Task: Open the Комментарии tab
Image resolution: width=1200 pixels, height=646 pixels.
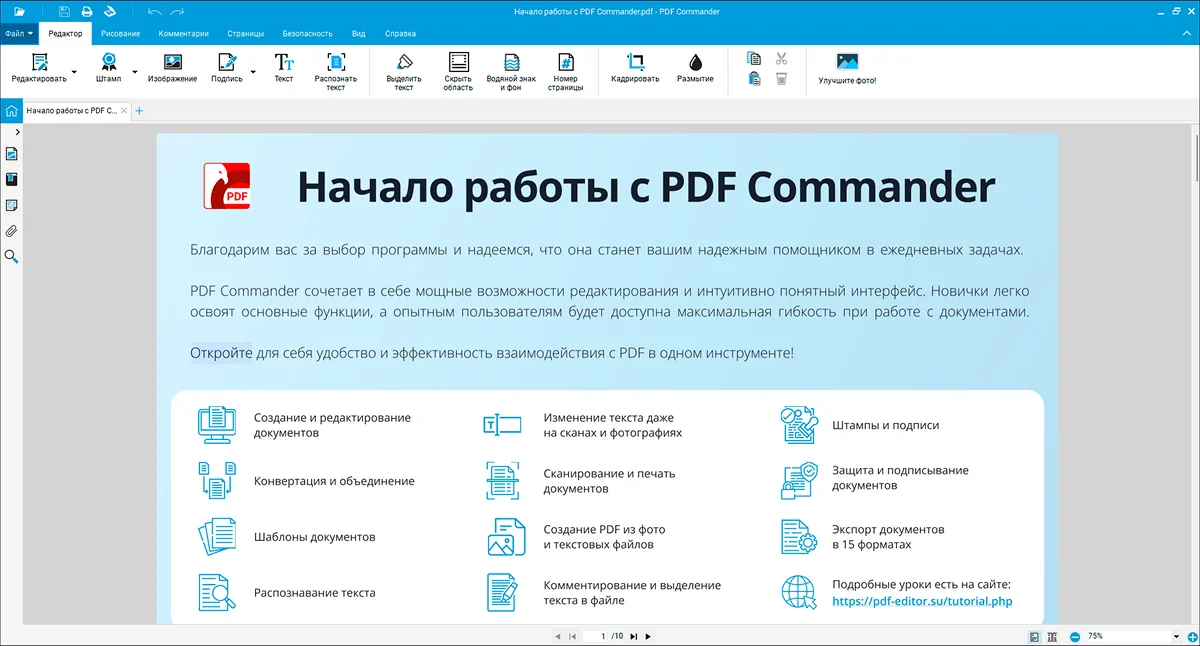Action: pos(184,34)
